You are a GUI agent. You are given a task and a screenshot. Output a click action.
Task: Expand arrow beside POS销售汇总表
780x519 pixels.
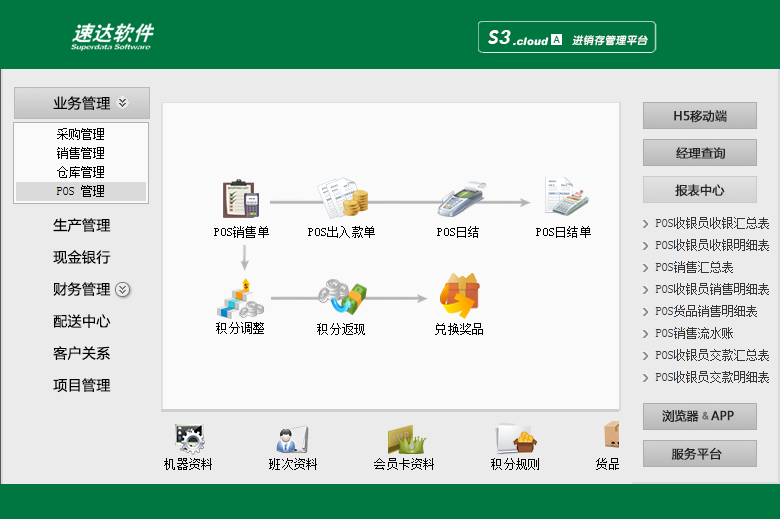pyautogui.click(x=646, y=268)
